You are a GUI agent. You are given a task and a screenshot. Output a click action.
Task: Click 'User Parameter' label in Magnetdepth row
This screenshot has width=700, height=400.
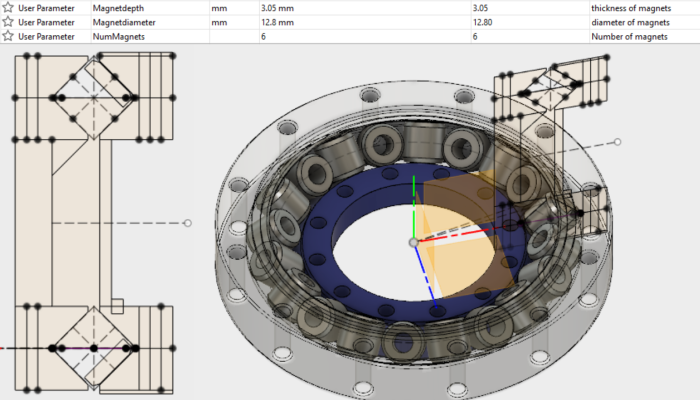(x=46, y=8)
